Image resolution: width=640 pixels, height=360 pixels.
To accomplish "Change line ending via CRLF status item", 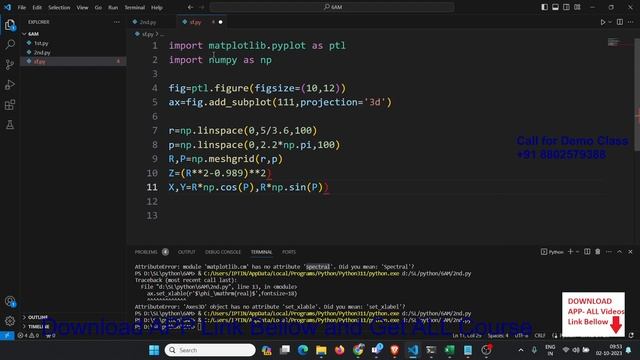I will point(540,336).
